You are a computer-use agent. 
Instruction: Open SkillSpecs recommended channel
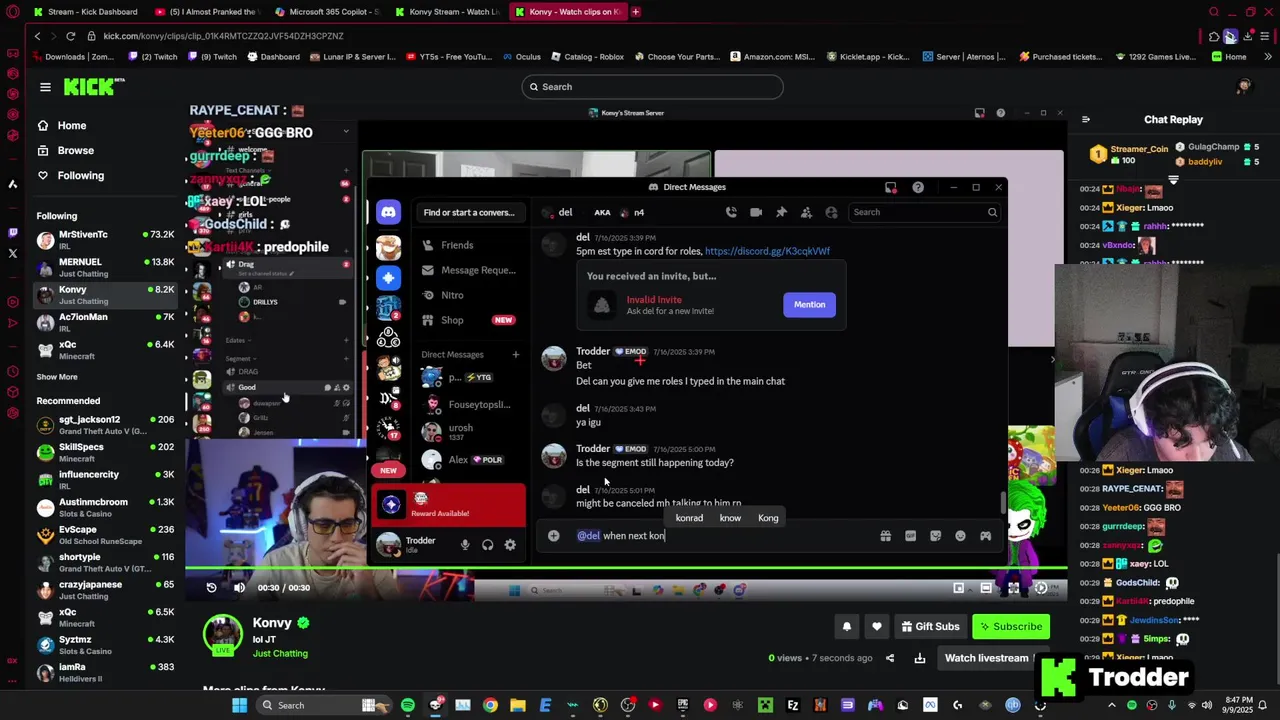click(105, 452)
